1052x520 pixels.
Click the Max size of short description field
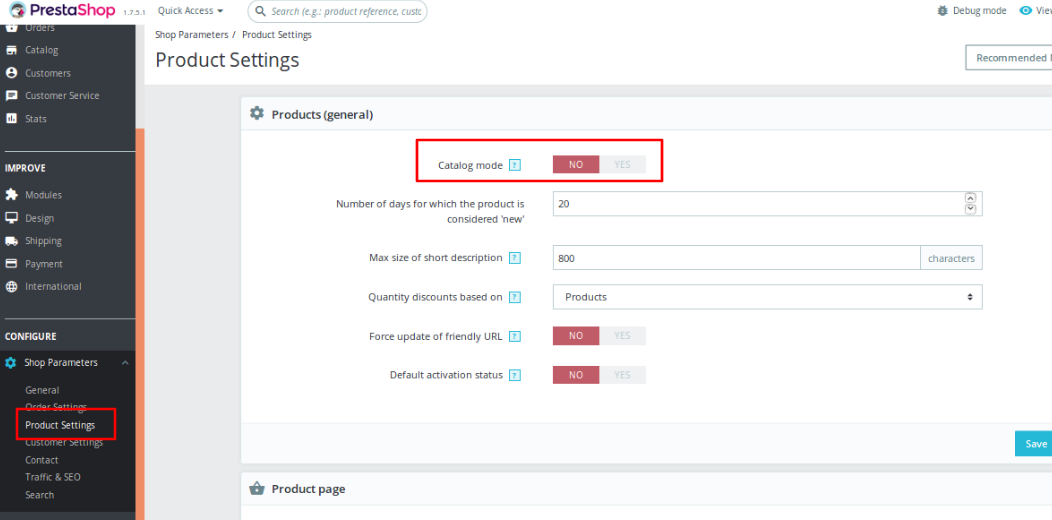click(x=736, y=258)
